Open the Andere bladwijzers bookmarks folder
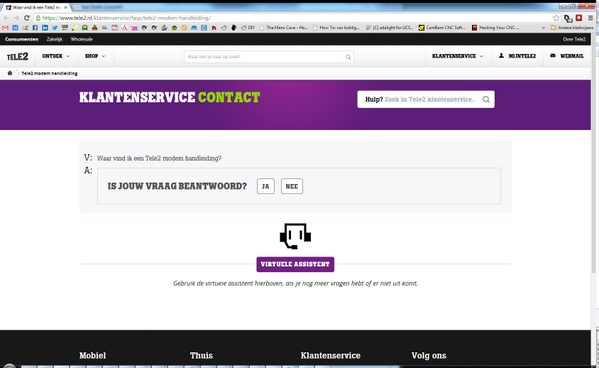 [x=571, y=28]
